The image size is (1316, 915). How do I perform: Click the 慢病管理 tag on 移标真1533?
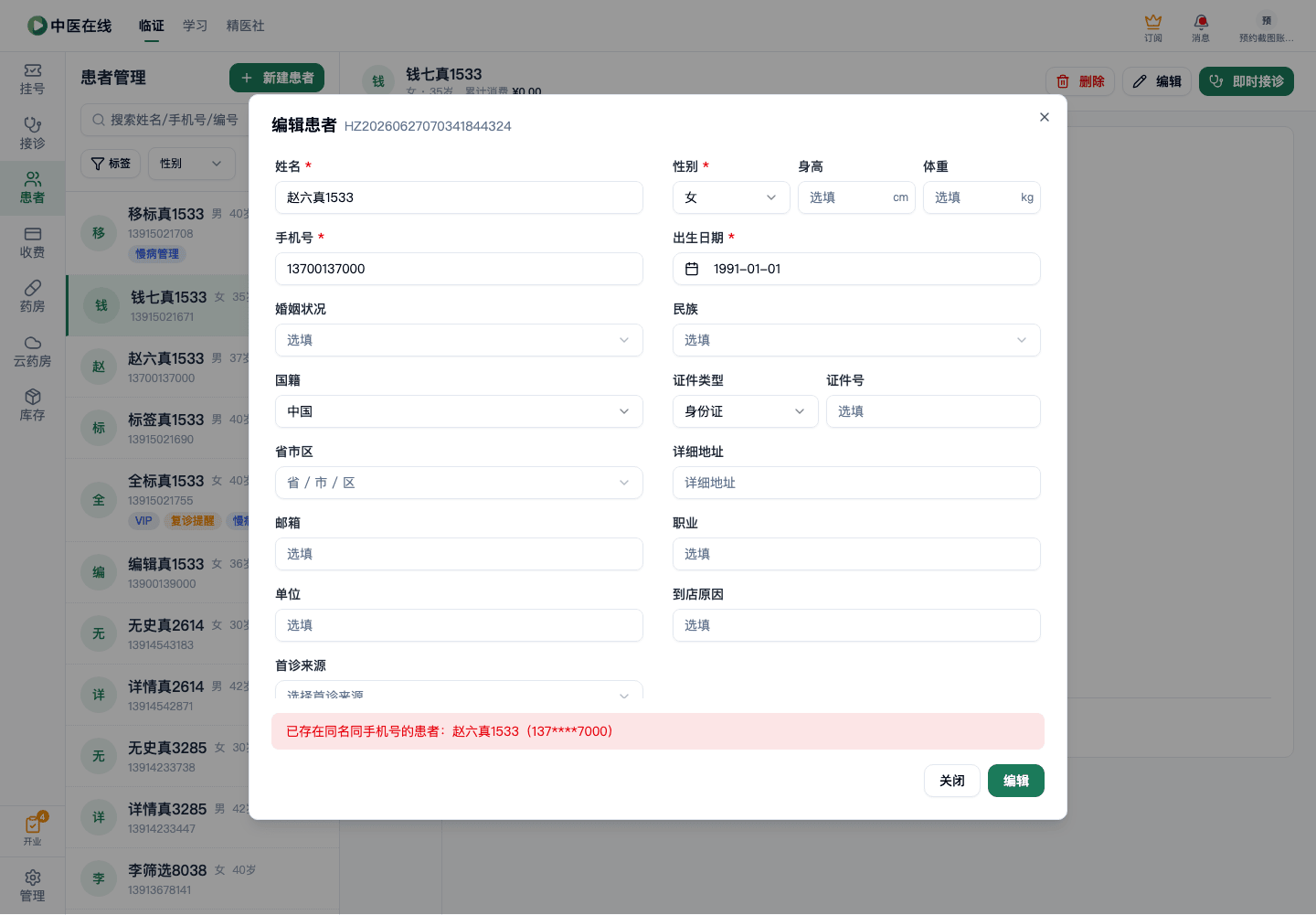(157, 254)
